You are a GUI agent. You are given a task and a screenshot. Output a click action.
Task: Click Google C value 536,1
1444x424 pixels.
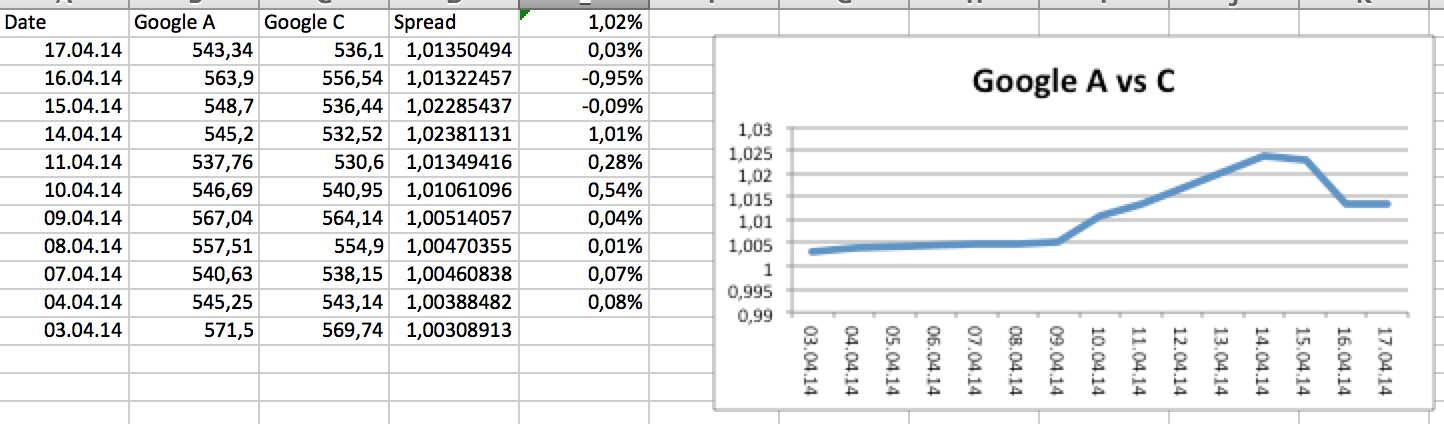(324, 50)
